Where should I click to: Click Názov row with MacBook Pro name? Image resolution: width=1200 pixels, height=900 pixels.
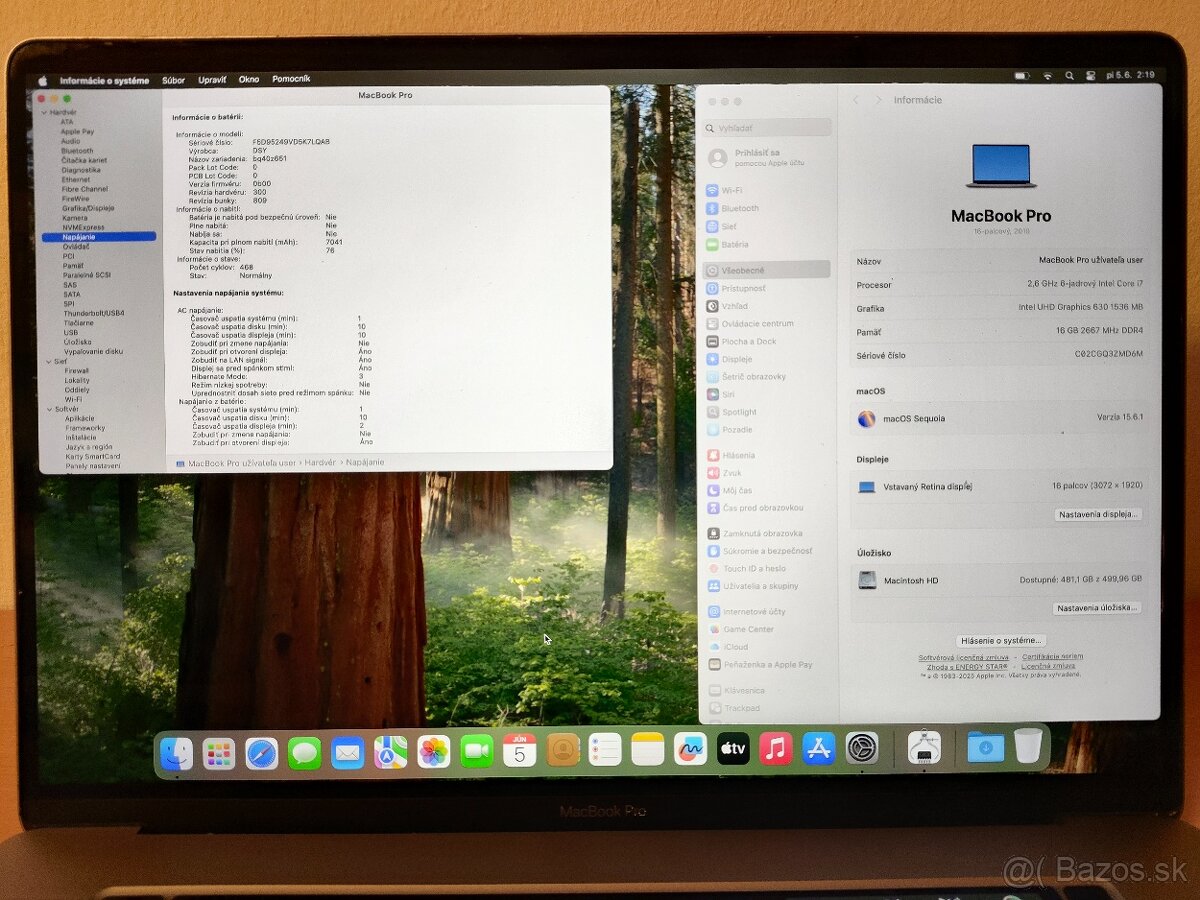coord(999,260)
